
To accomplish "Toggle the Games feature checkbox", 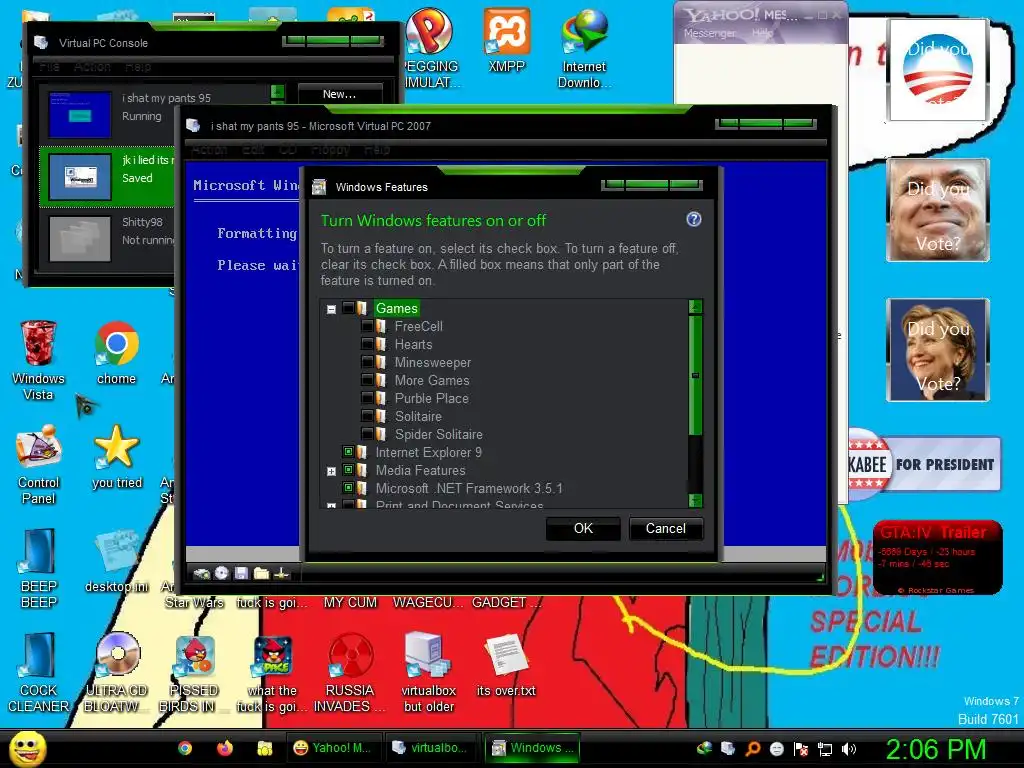I will (x=349, y=308).
